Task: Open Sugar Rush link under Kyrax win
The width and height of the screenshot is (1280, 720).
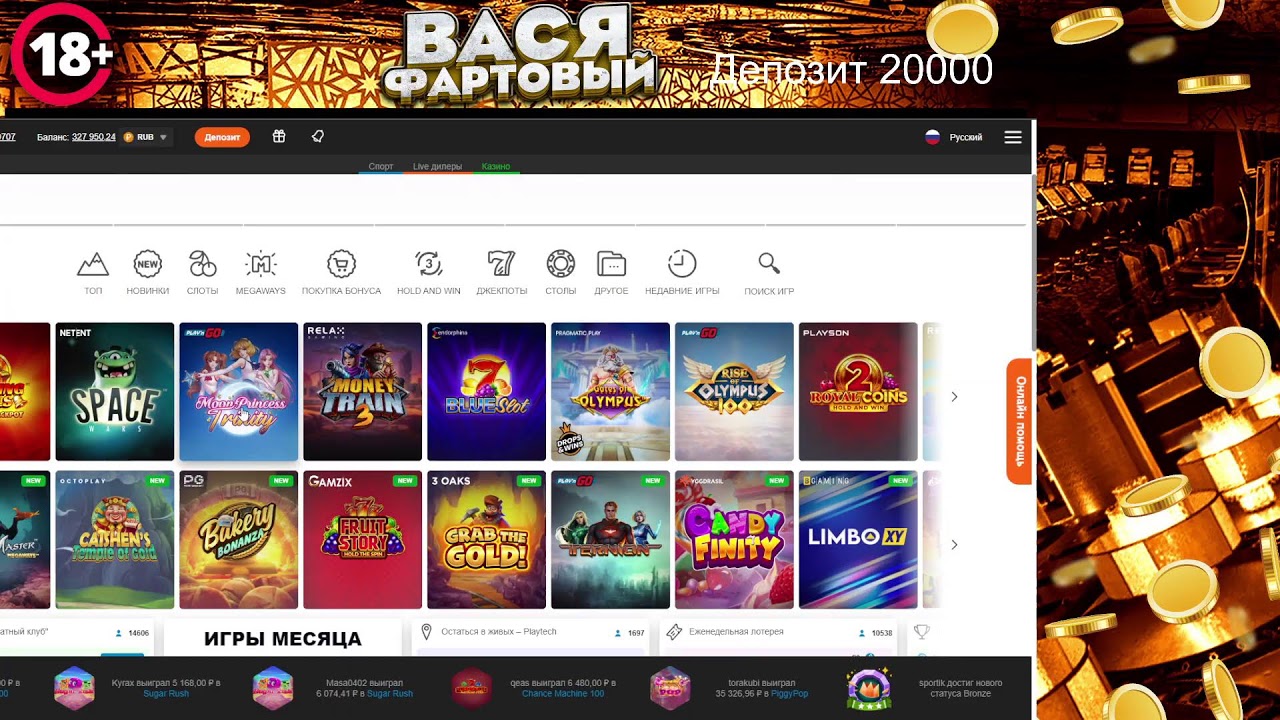Action: click(x=166, y=693)
